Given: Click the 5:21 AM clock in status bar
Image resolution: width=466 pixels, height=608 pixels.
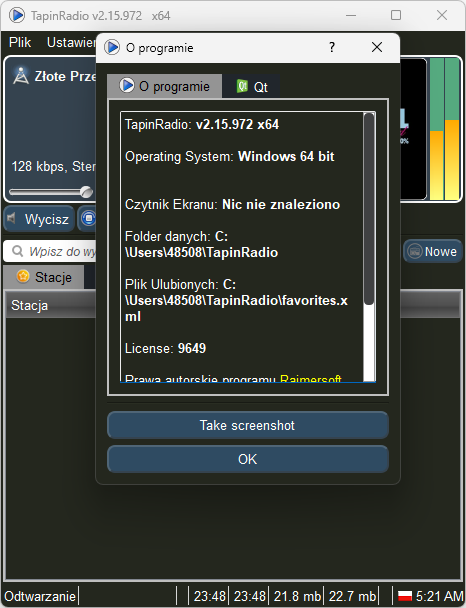Looking at the screenshot, I should click(x=439, y=596).
